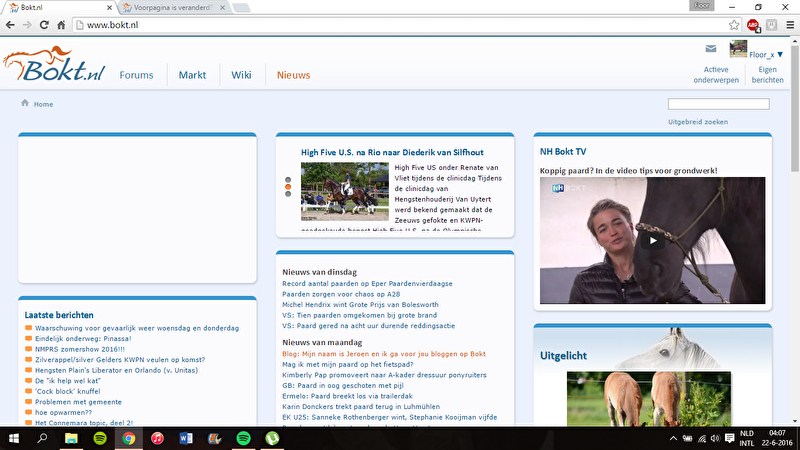800x450 pixels.
Task: Select the third news slider dot
Action: tap(288, 194)
